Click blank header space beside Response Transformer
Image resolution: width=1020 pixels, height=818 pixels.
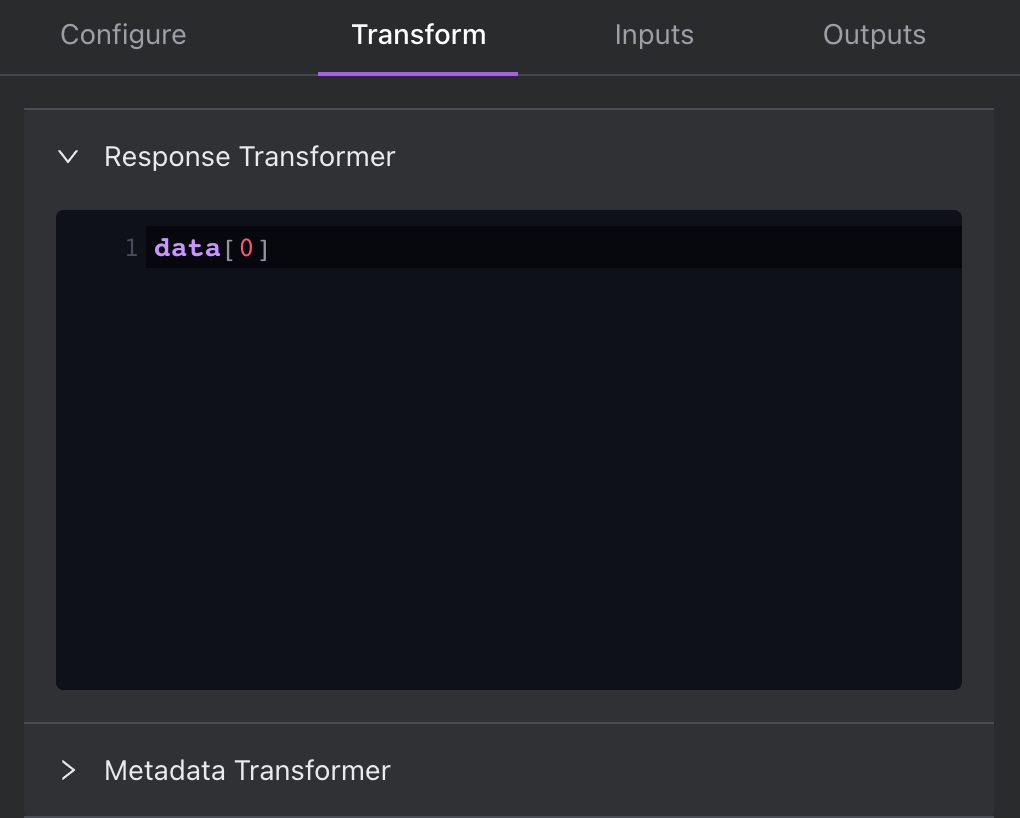coord(700,157)
